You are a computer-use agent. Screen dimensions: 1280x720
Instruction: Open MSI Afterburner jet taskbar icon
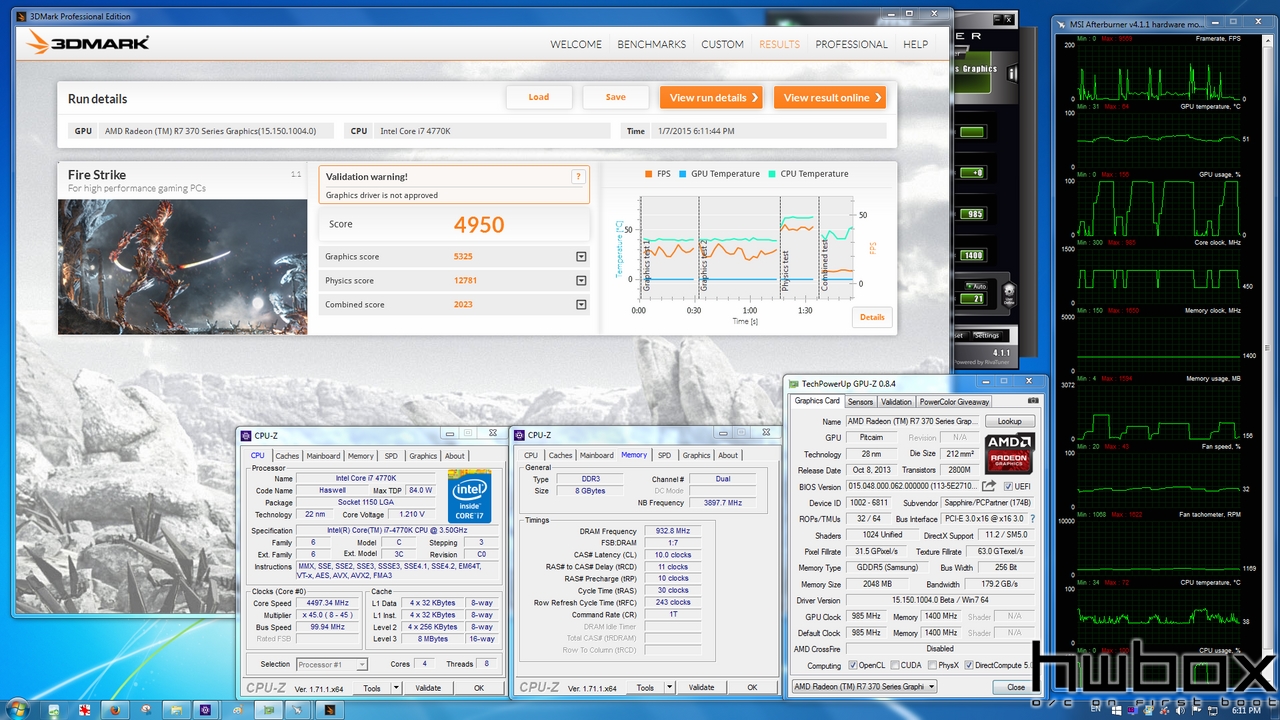click(x=298, y=709)
